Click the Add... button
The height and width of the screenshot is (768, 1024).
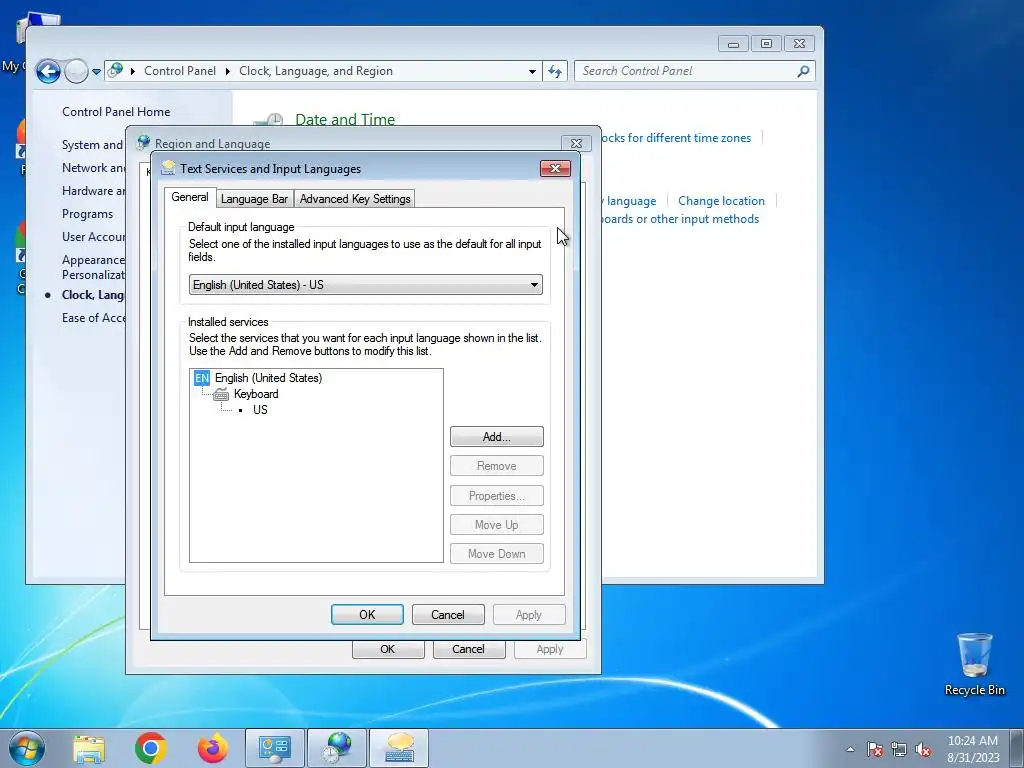click(x=496, y=437)
